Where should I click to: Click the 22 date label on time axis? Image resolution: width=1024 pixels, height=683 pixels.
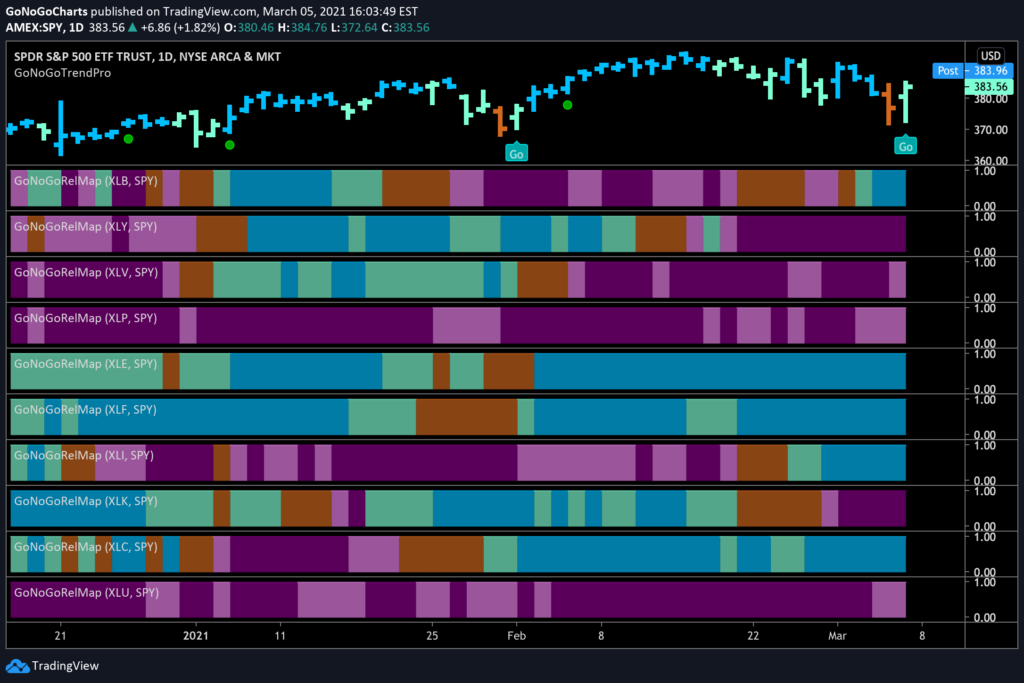(x=753, y=635)
